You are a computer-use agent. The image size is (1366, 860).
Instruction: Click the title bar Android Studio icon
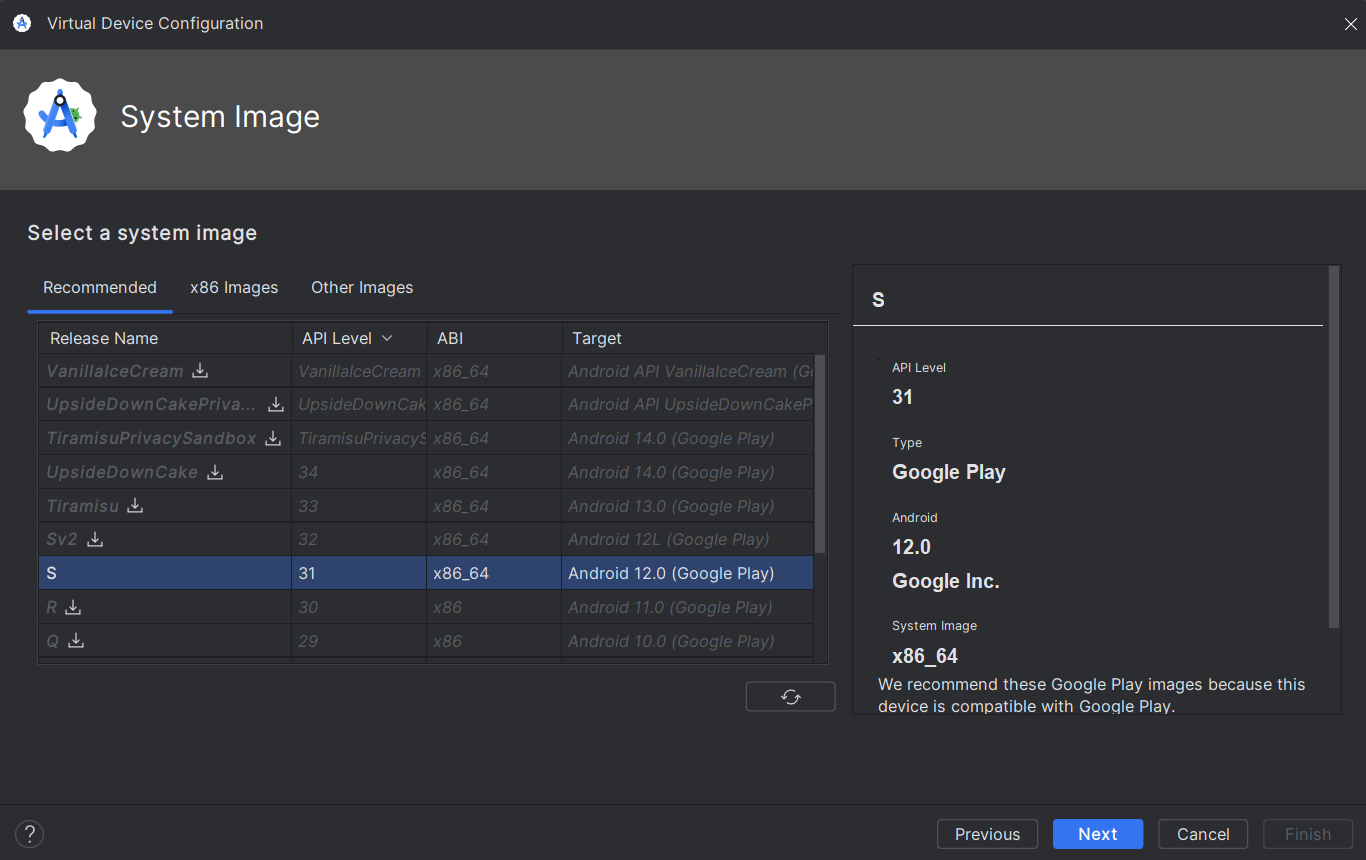point(22,23)
